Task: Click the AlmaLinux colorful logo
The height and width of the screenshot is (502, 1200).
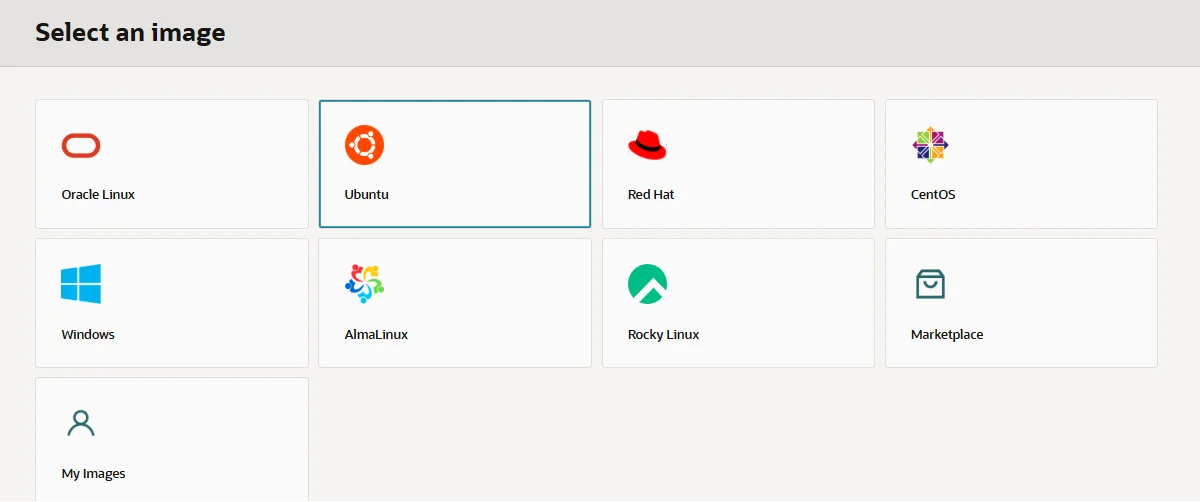Action: coord(364,284)
